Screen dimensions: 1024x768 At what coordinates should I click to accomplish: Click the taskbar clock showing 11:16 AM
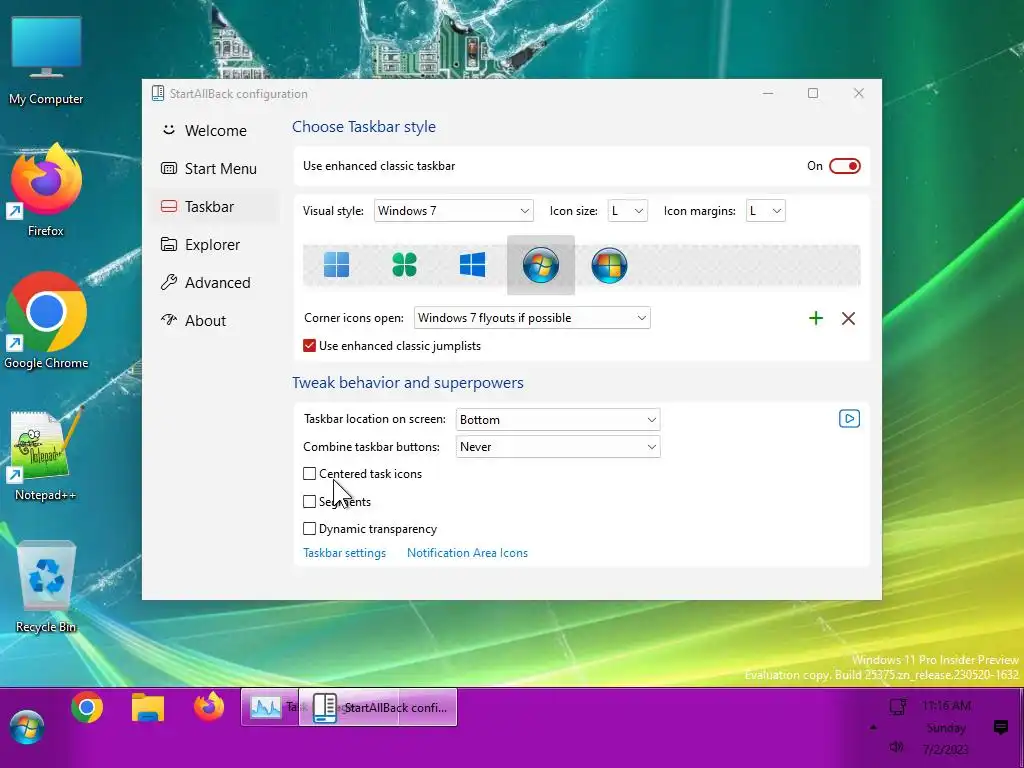pos(946,727)
